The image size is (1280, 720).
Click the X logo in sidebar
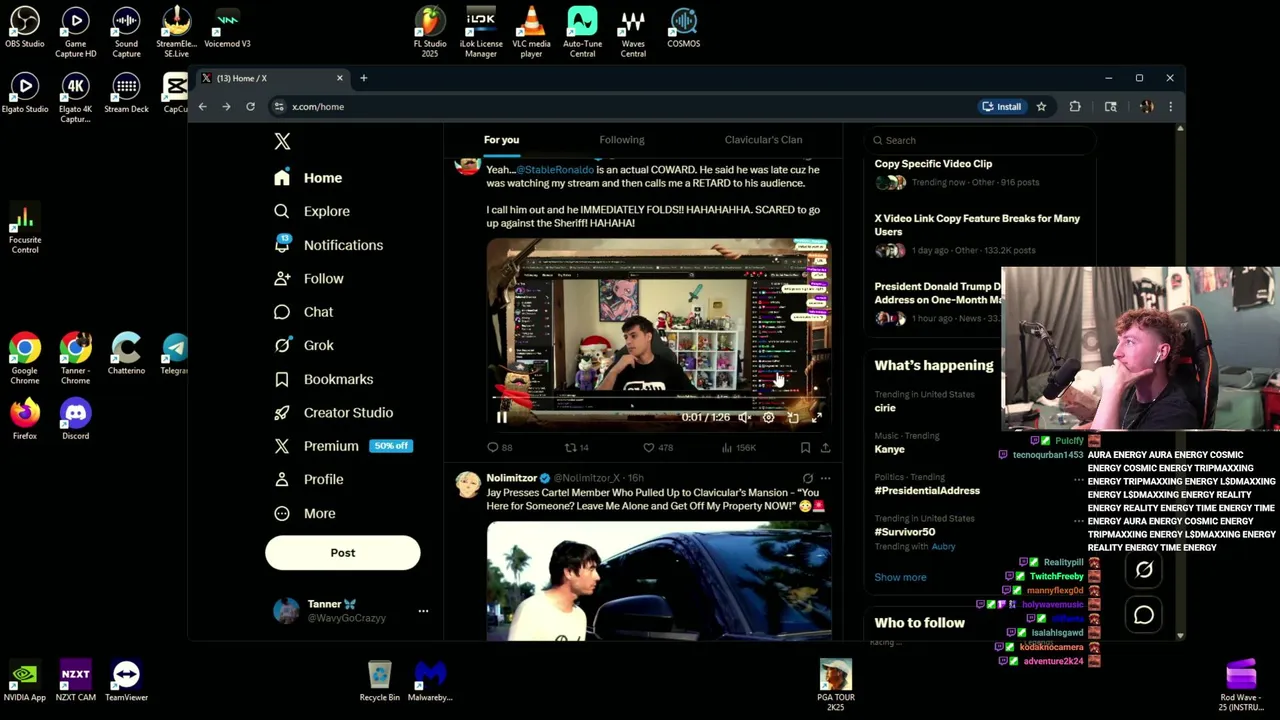pyautogui.click(x=282, y=142)
